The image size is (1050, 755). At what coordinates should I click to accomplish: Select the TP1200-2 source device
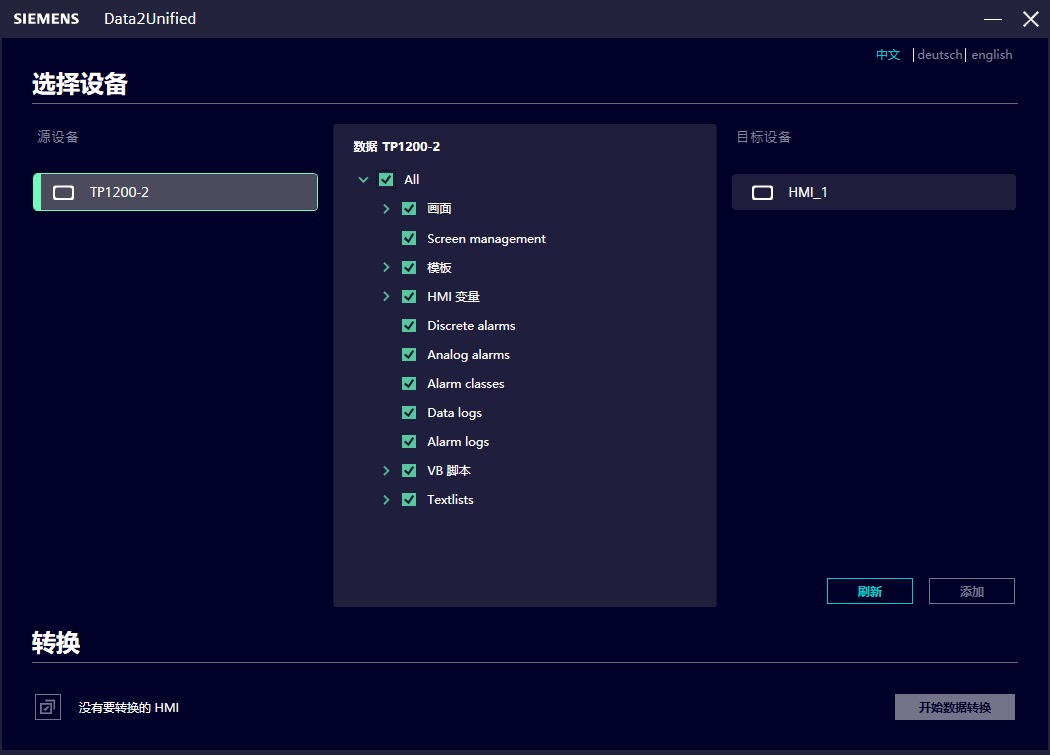(175, 192)
